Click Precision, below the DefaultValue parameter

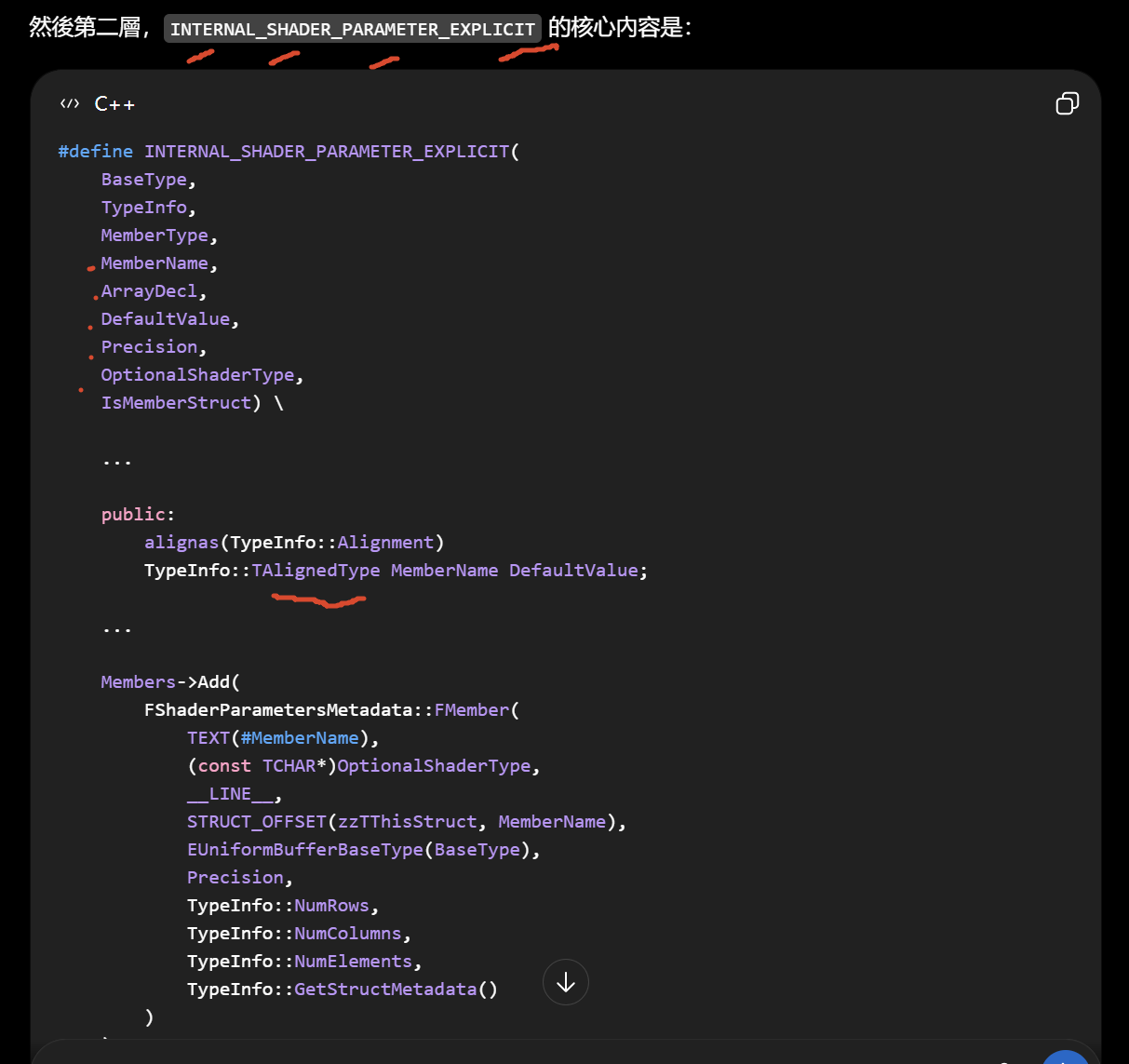[x=154, y=346]
